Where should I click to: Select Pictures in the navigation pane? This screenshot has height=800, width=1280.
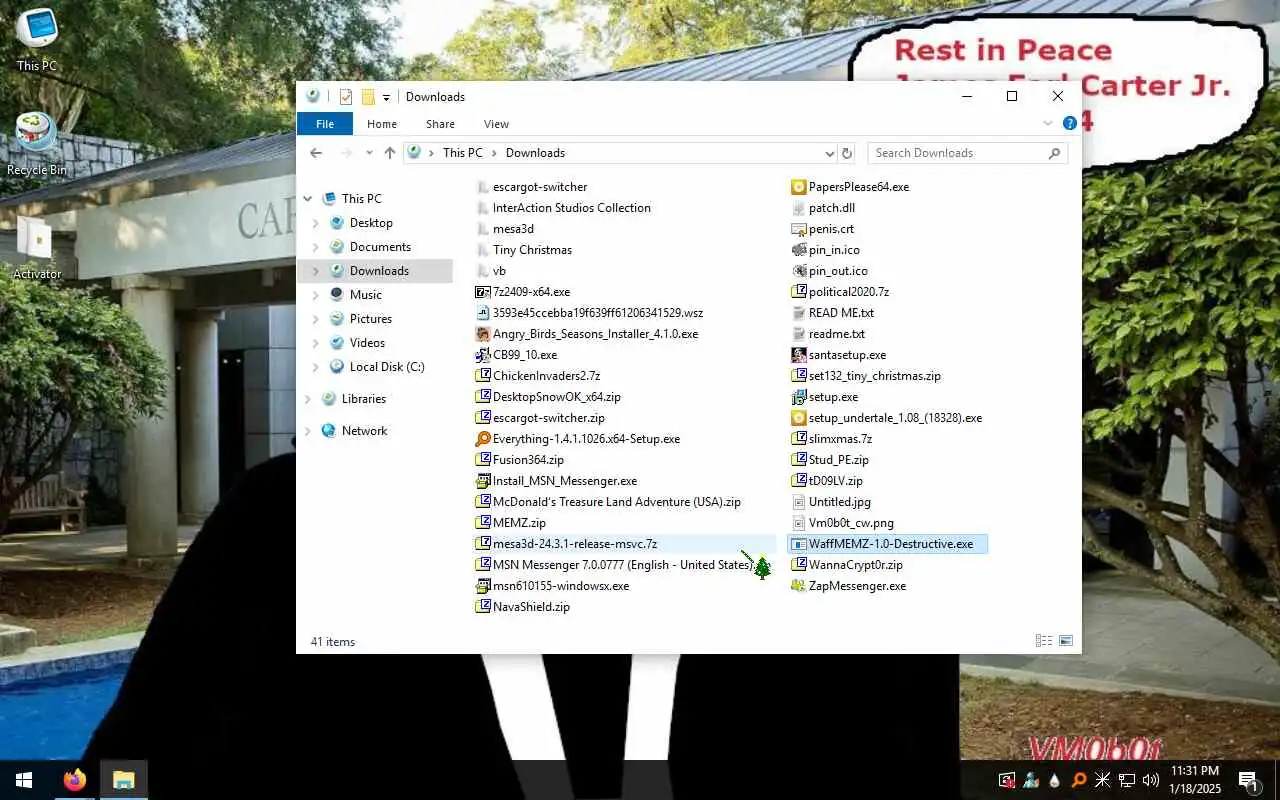[x=370, y=319]
